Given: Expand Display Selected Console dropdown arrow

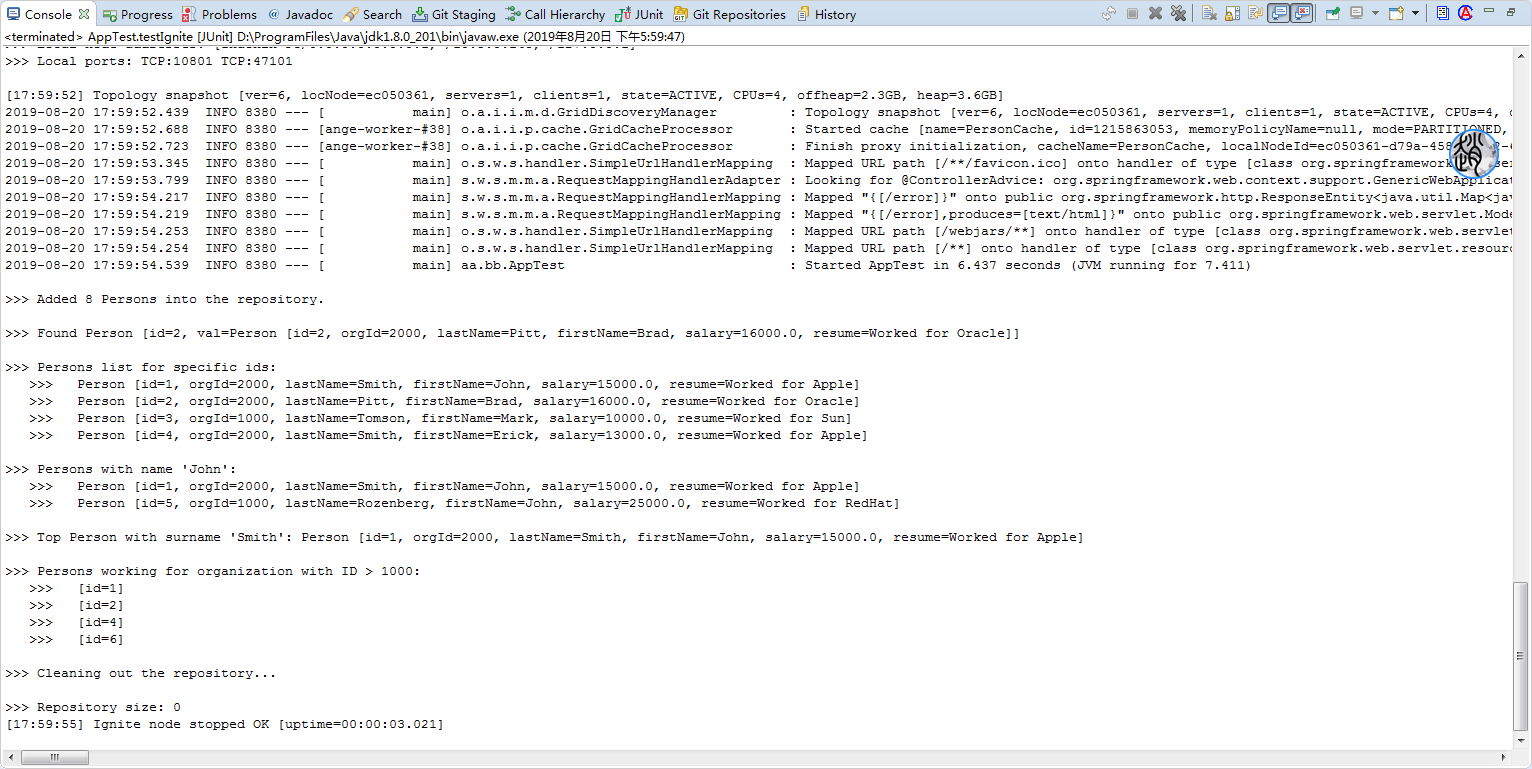Looking at the screenshot, I should (1375, 13).
